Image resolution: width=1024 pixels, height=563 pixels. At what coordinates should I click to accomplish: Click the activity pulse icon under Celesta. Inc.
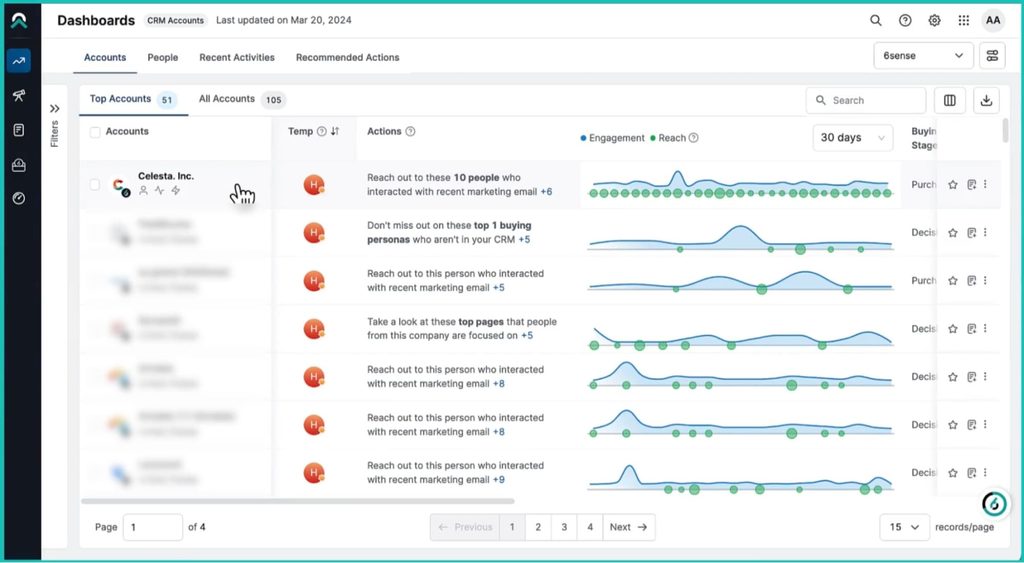tap(159, 191)
